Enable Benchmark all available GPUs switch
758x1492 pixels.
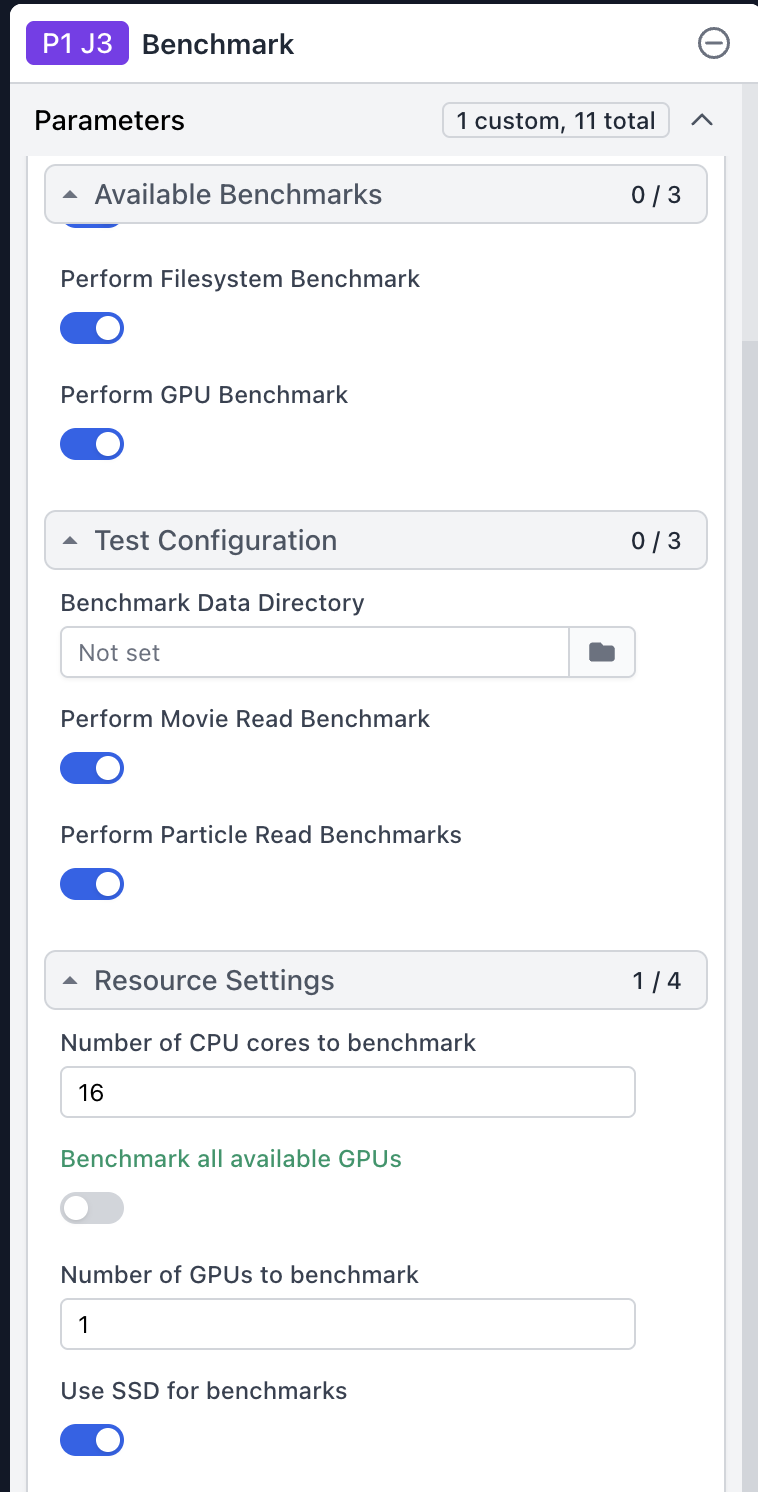pos(92,1208)
